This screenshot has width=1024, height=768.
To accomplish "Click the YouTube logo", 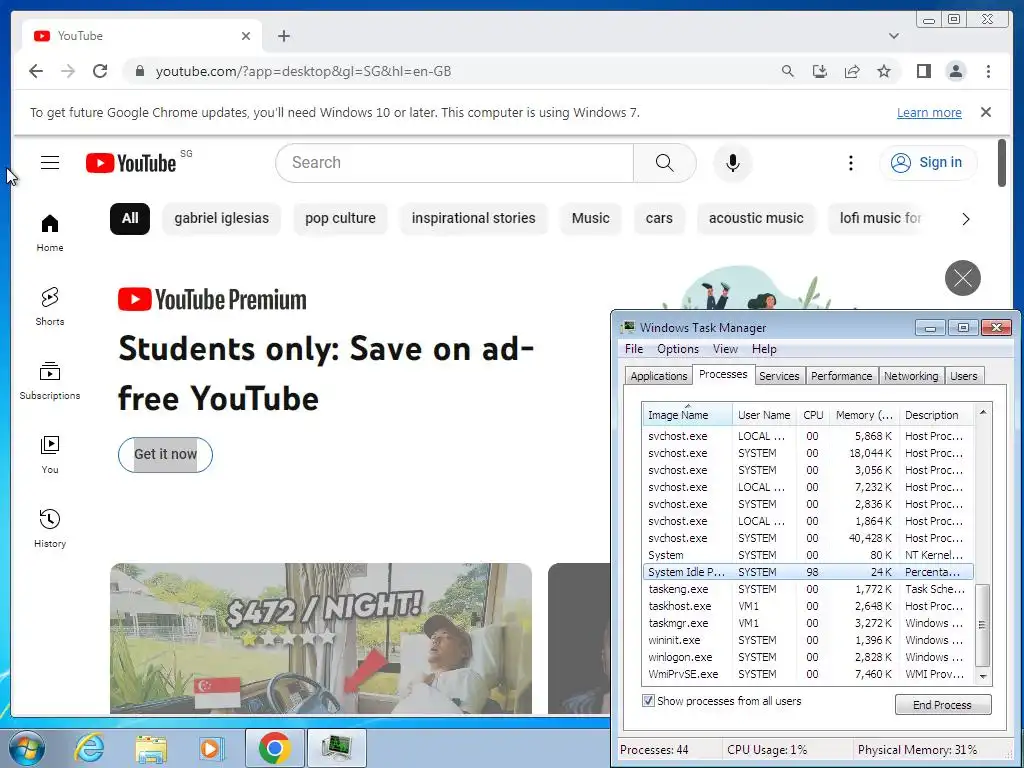I will coord(131,163).
